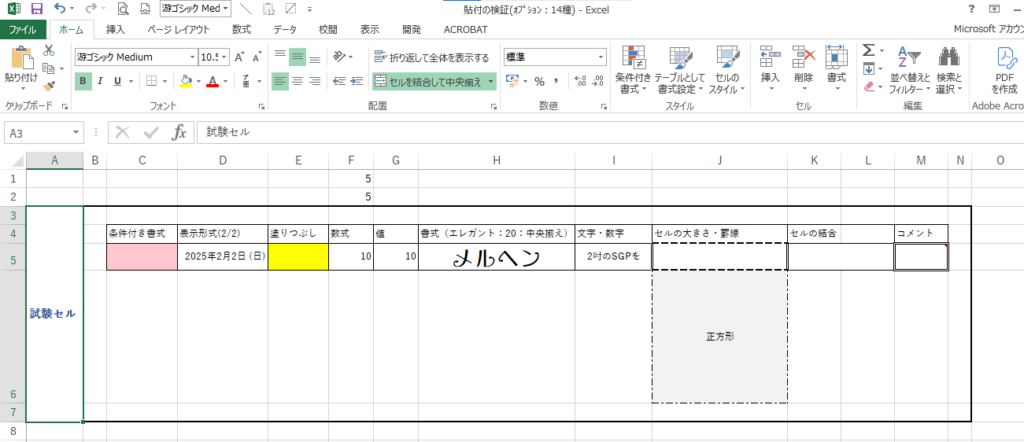Click the percent style icon
The width and height of the screenshot is (1024, 442).
click(x=539, y=81)
